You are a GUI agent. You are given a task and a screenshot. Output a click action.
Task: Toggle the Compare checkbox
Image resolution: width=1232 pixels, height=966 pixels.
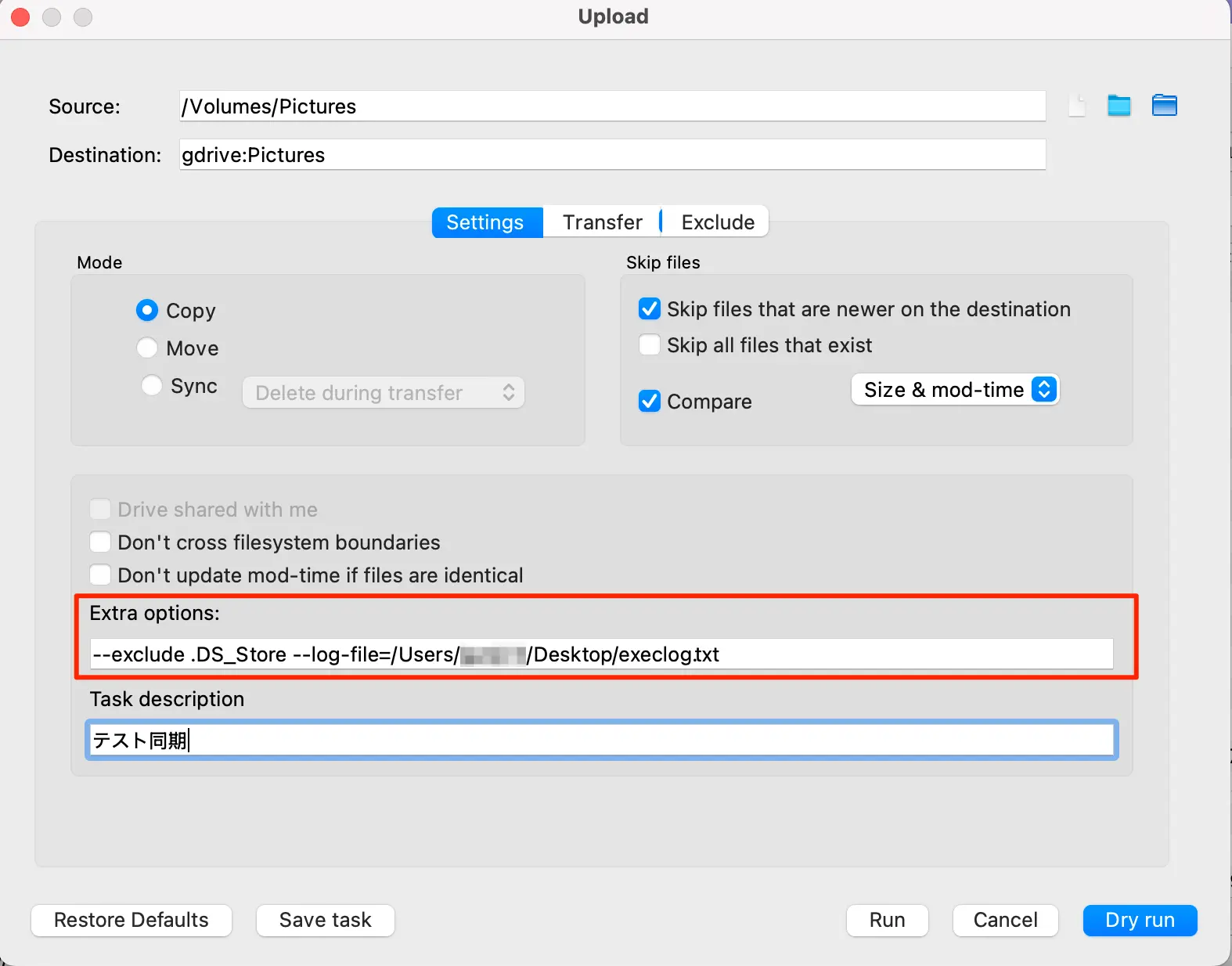(x=650, y=402)
